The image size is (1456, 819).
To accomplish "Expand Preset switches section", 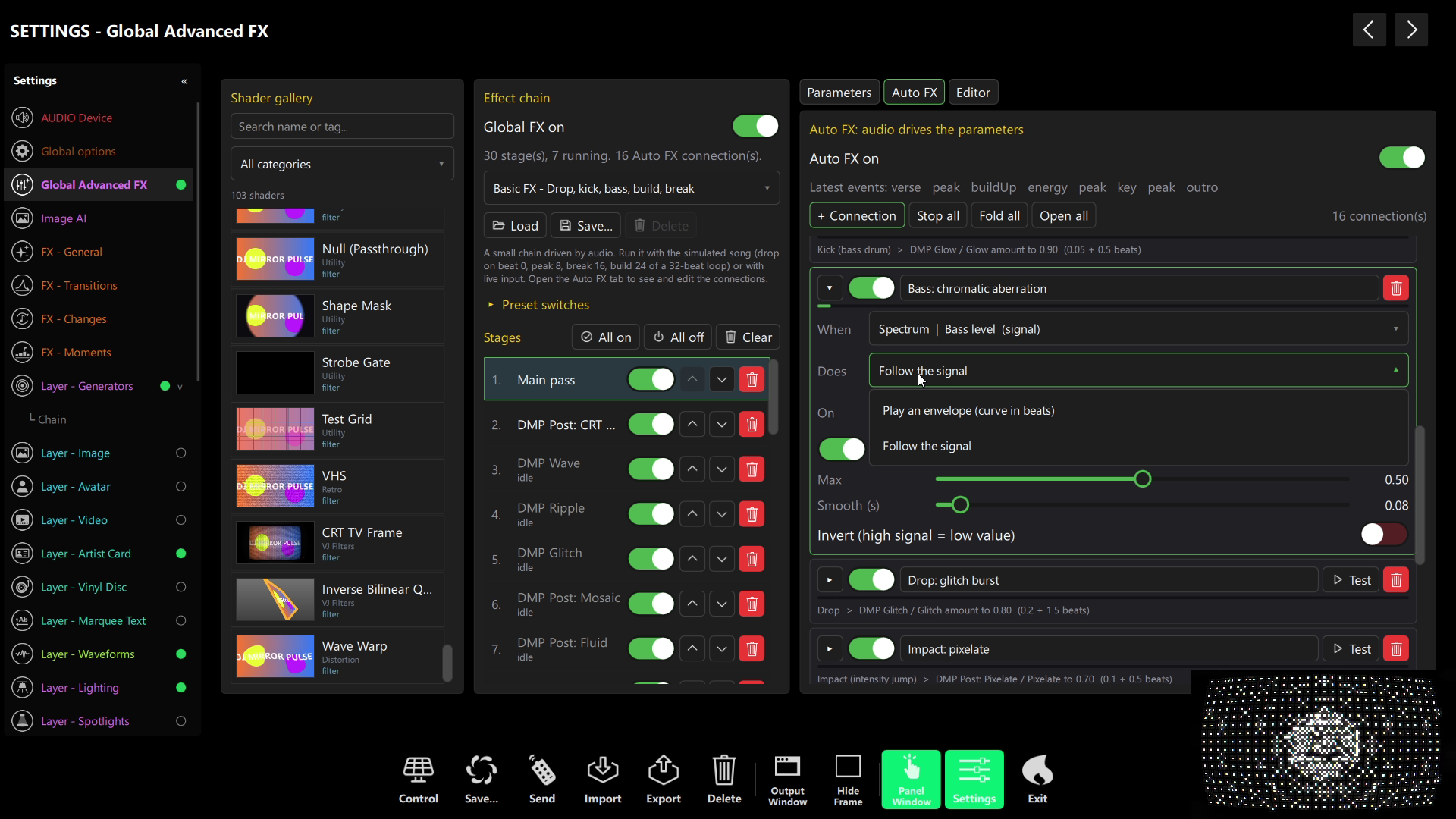I will (538, 305).
